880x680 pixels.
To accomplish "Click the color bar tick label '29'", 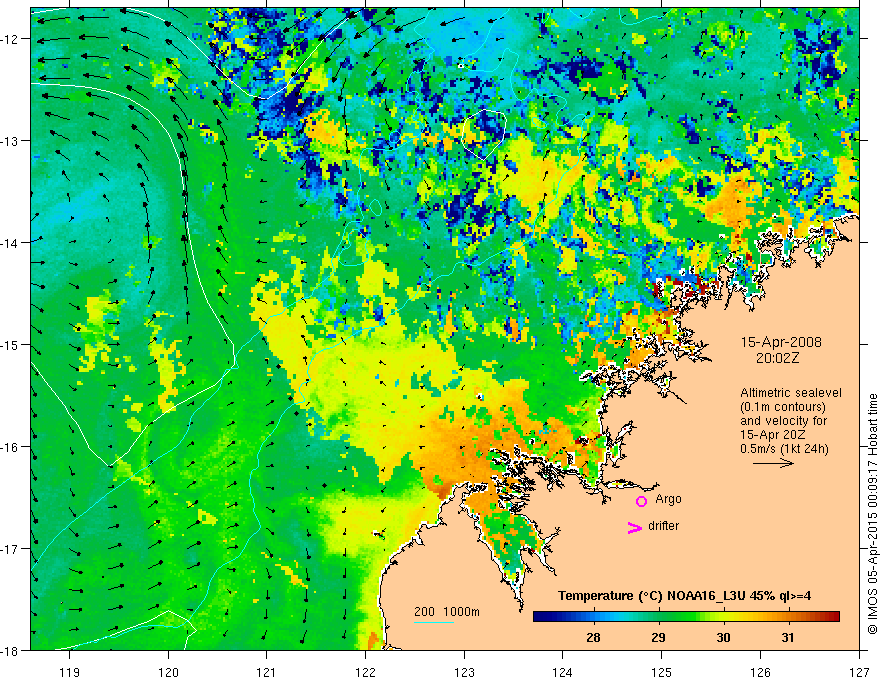I will click(x=658, y=637).
